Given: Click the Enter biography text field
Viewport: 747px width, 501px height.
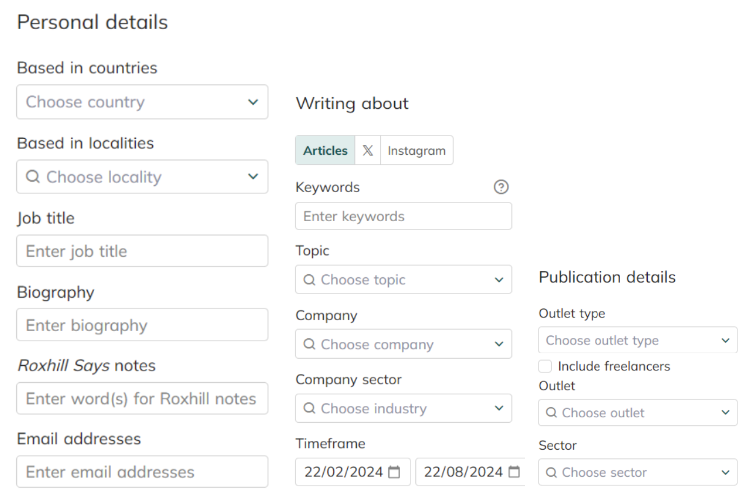Looking at the screenshot, I should pyautogui.click(x=142, y=325).
